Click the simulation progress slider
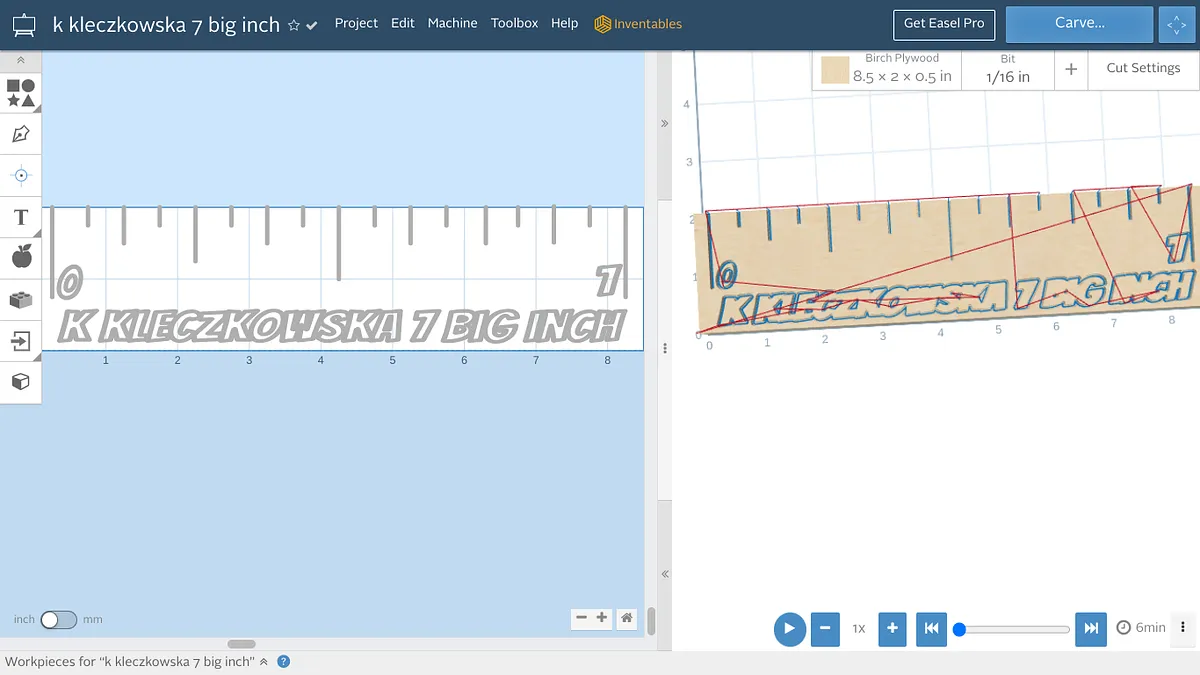The width and height of the screenshot is (1200, 675). [1013, 629]
